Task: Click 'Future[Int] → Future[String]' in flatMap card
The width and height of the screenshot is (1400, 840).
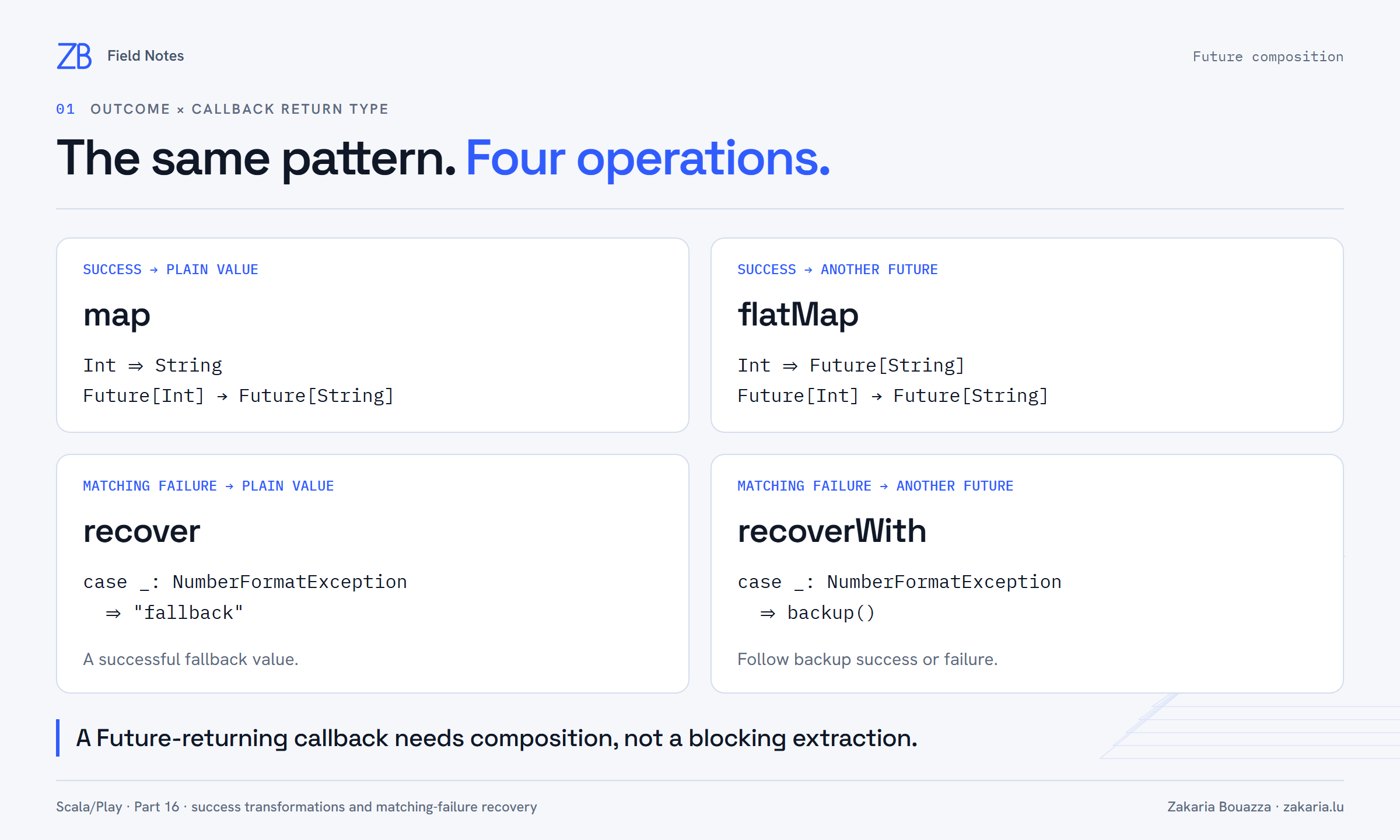Action: click(x=892, y=396)
